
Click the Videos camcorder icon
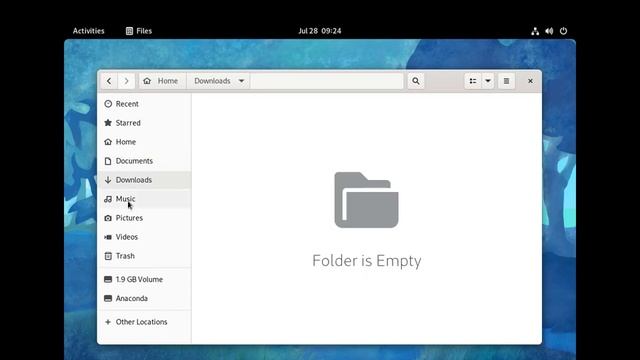click(108, 237)
